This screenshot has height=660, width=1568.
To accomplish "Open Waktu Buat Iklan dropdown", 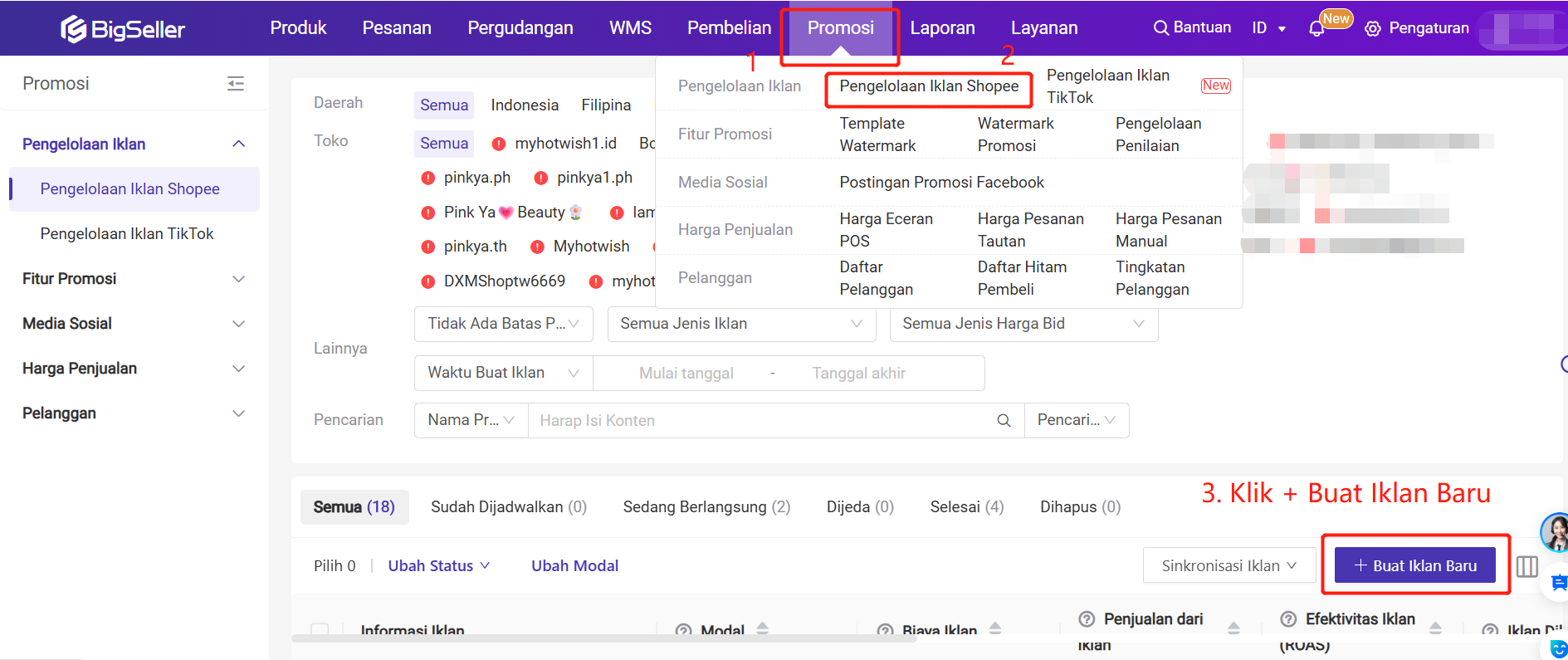I will pyautogui.click(x=504, y=373).
